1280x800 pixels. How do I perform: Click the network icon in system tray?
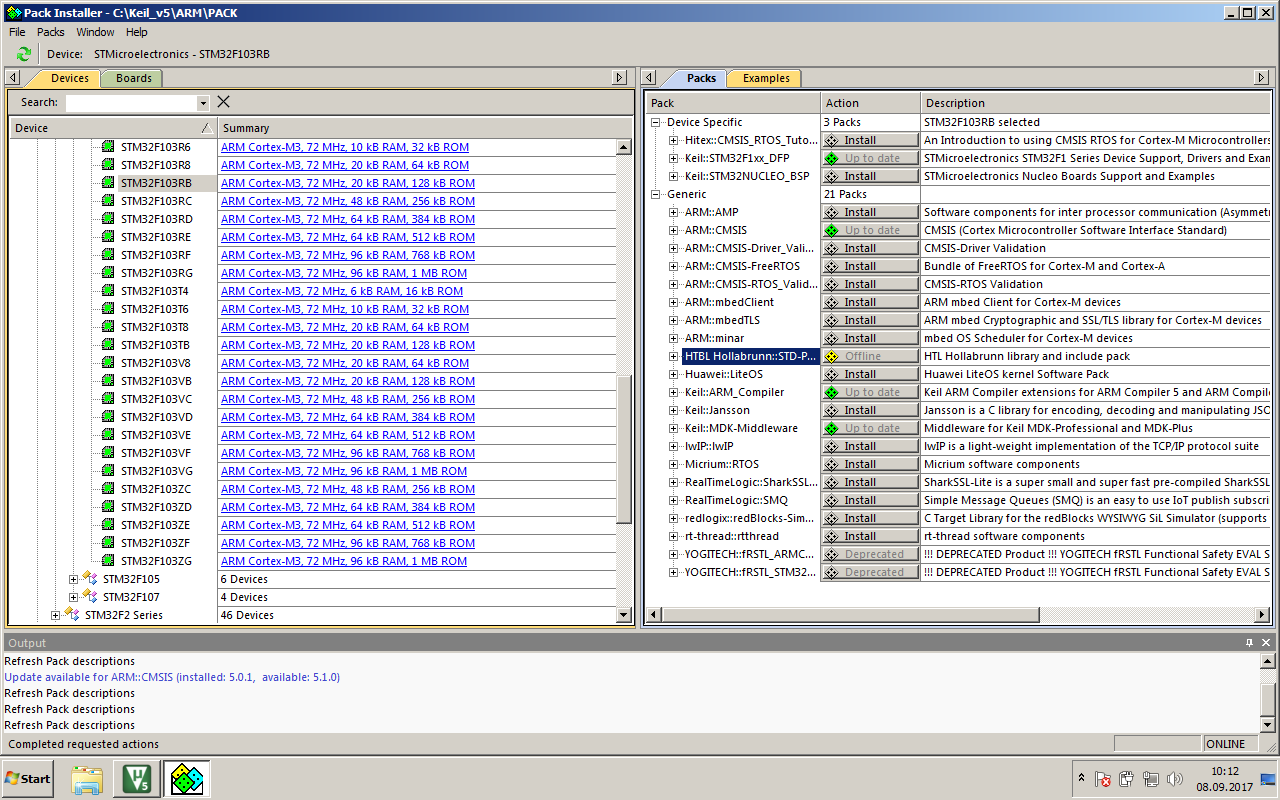pos(1151,779)
